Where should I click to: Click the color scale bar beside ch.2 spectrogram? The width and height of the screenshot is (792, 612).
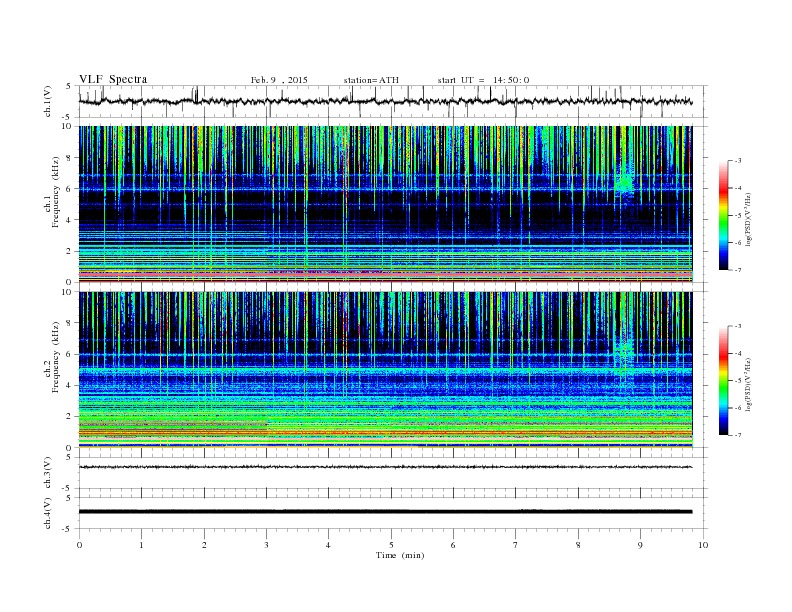pyautogui.click(x=723, y=380)
